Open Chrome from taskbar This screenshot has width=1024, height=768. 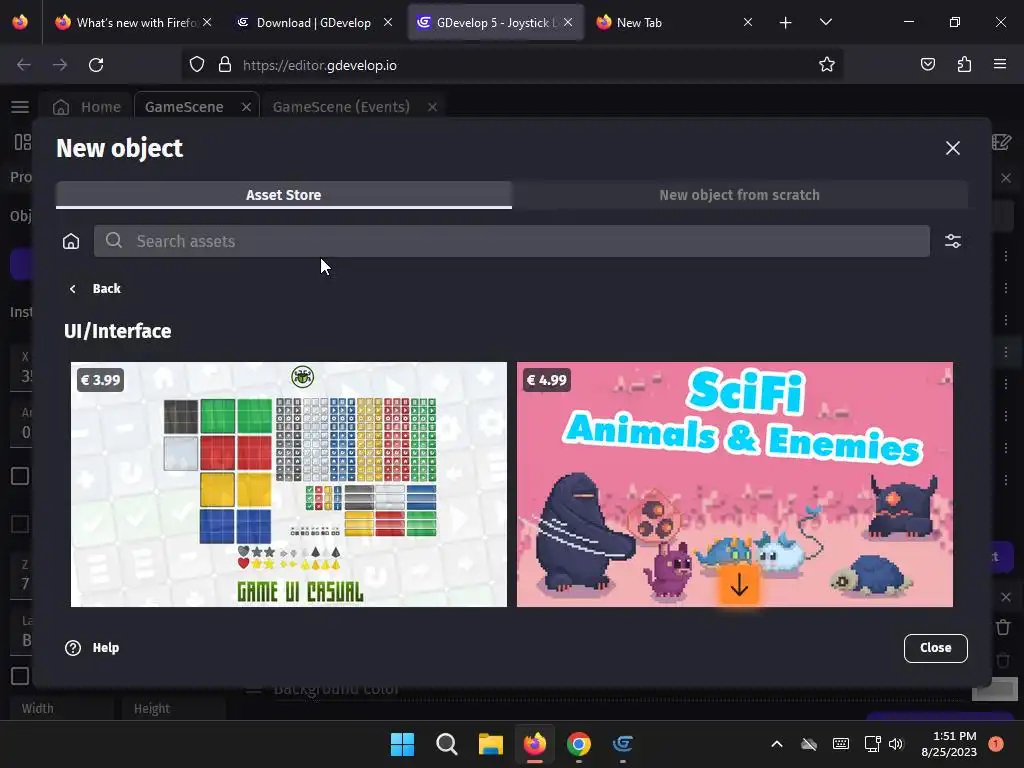point(579,744)
